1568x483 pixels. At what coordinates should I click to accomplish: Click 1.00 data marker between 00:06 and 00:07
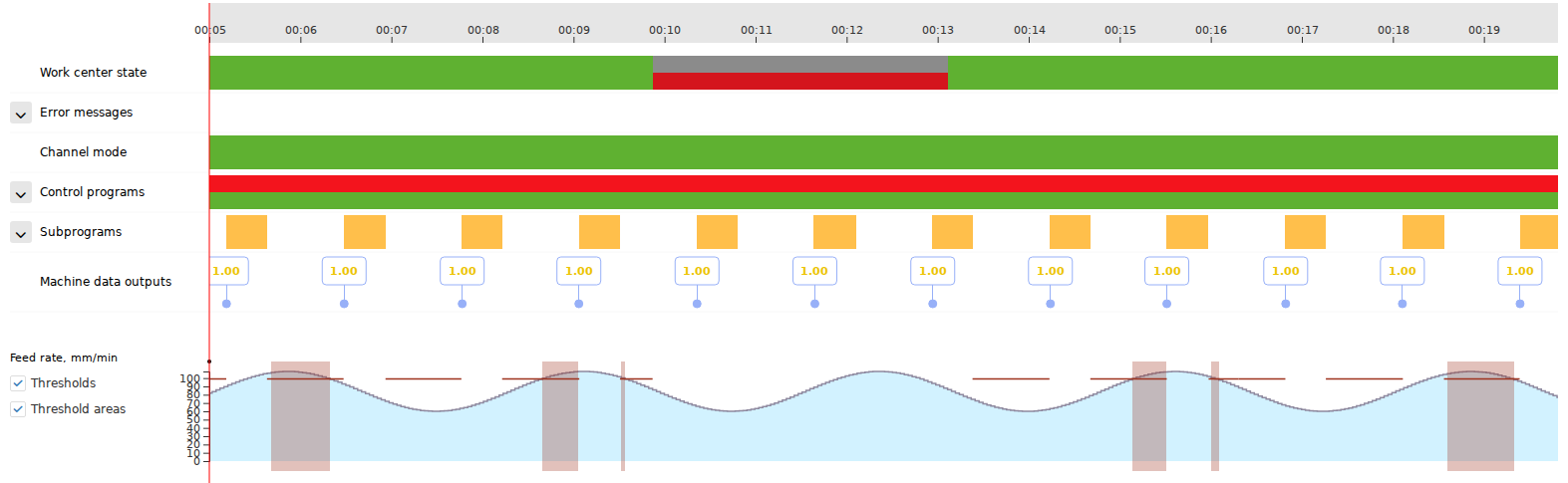pos(344,271)
